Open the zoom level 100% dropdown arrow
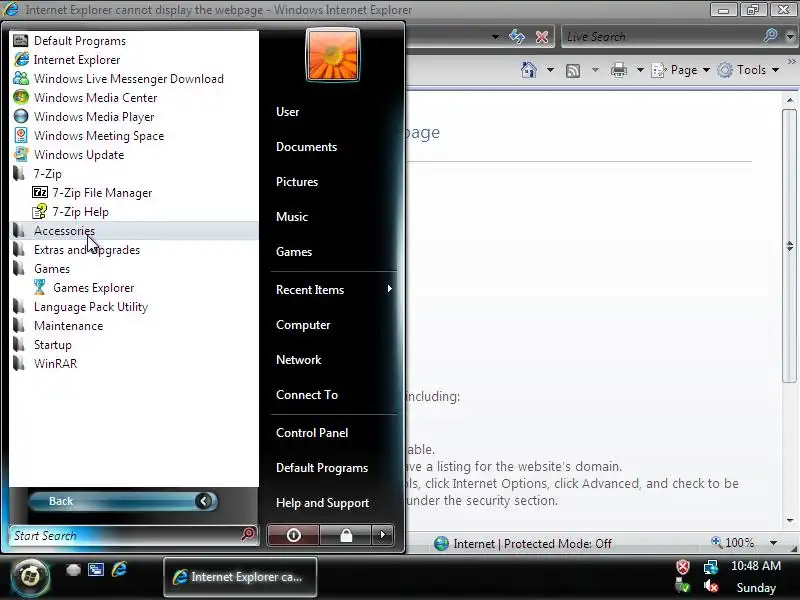This screenshot has width=800, height=600. (773, 543)
